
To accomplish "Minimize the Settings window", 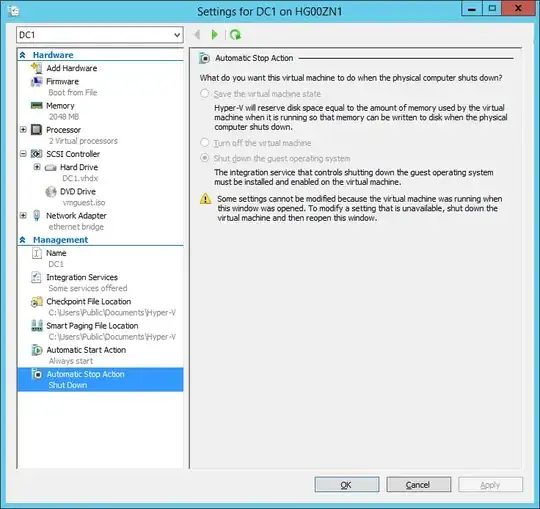I will tap(472, 9).
